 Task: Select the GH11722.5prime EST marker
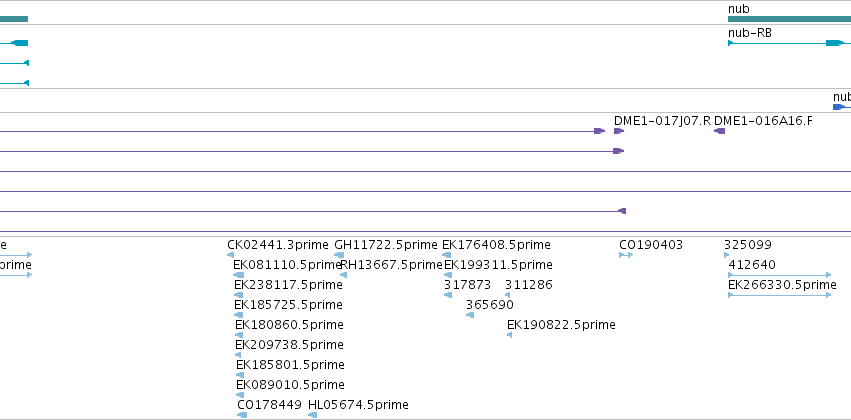click(x=339, y=255)
